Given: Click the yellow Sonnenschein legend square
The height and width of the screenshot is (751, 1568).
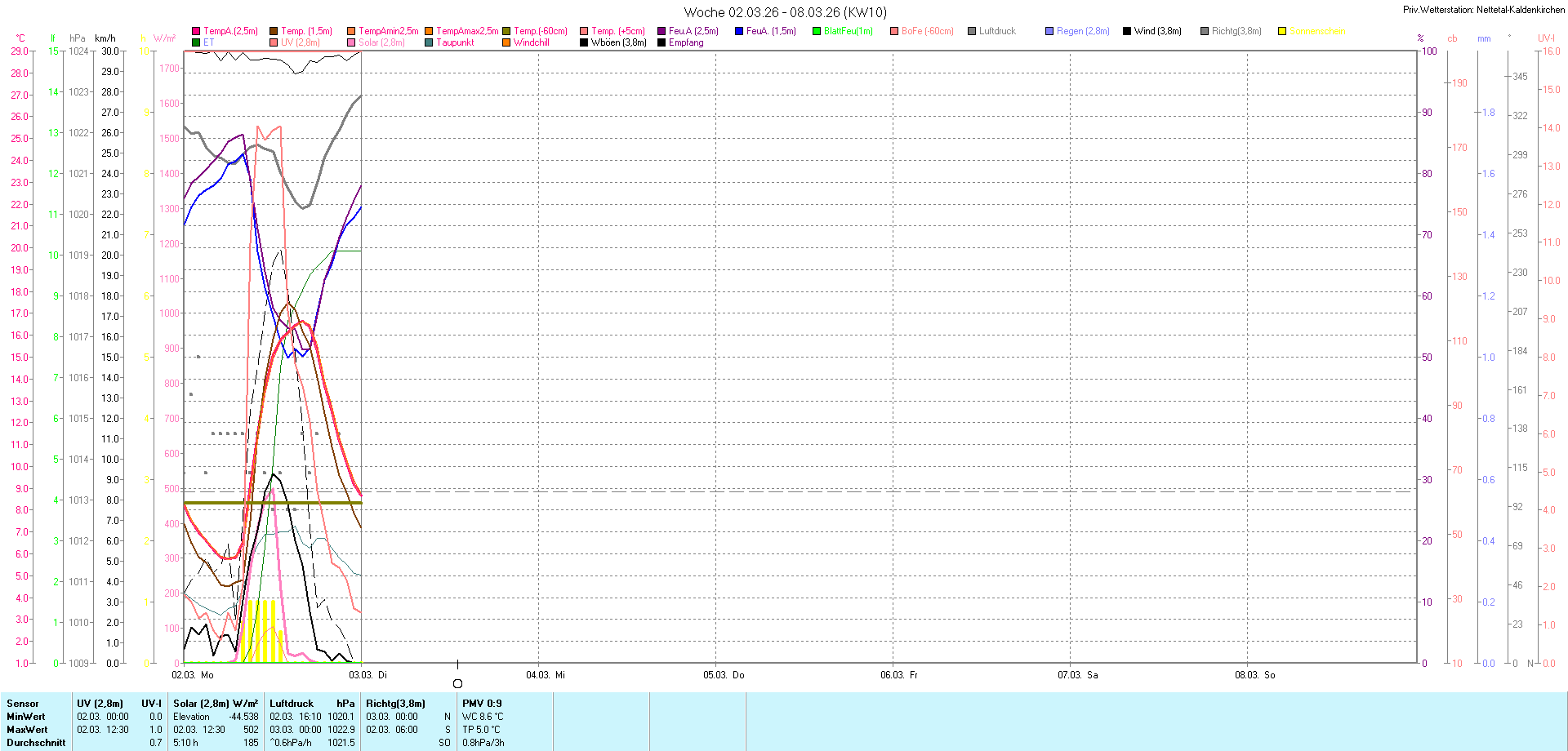Looking at the screenshot, I should [x=1282, y=31].
